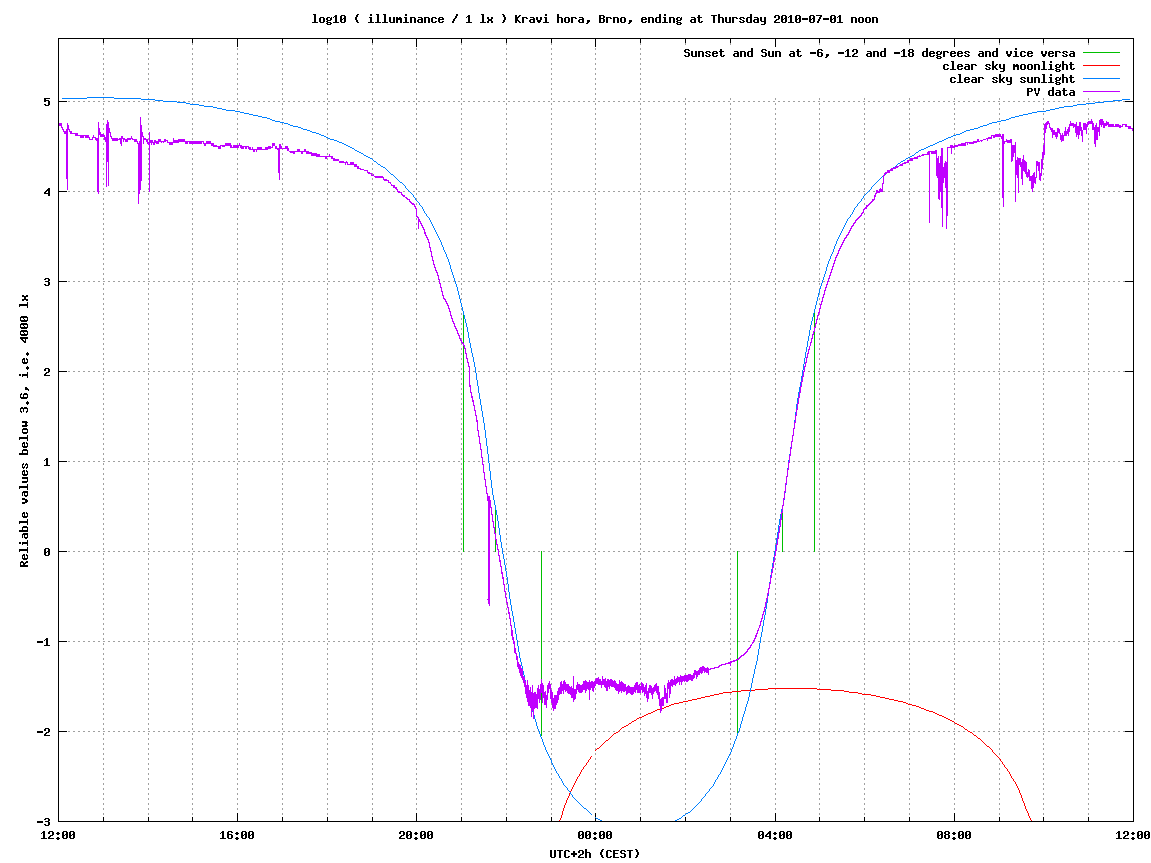Click the '08:00' x-axis tick label
The width and height of the screenshot is (1151, 863).
click(x=954, y=835)
